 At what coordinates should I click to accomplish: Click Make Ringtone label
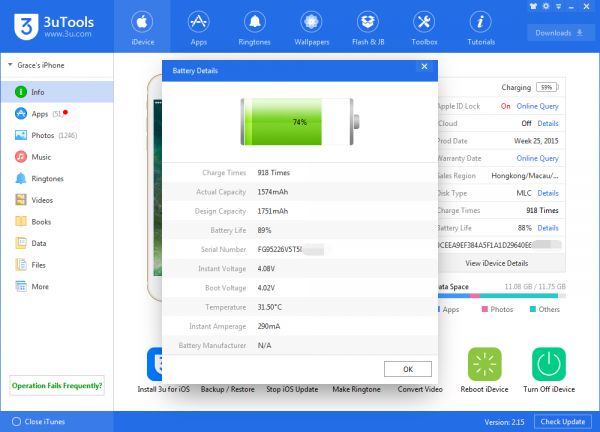click(x=356, y=389)
